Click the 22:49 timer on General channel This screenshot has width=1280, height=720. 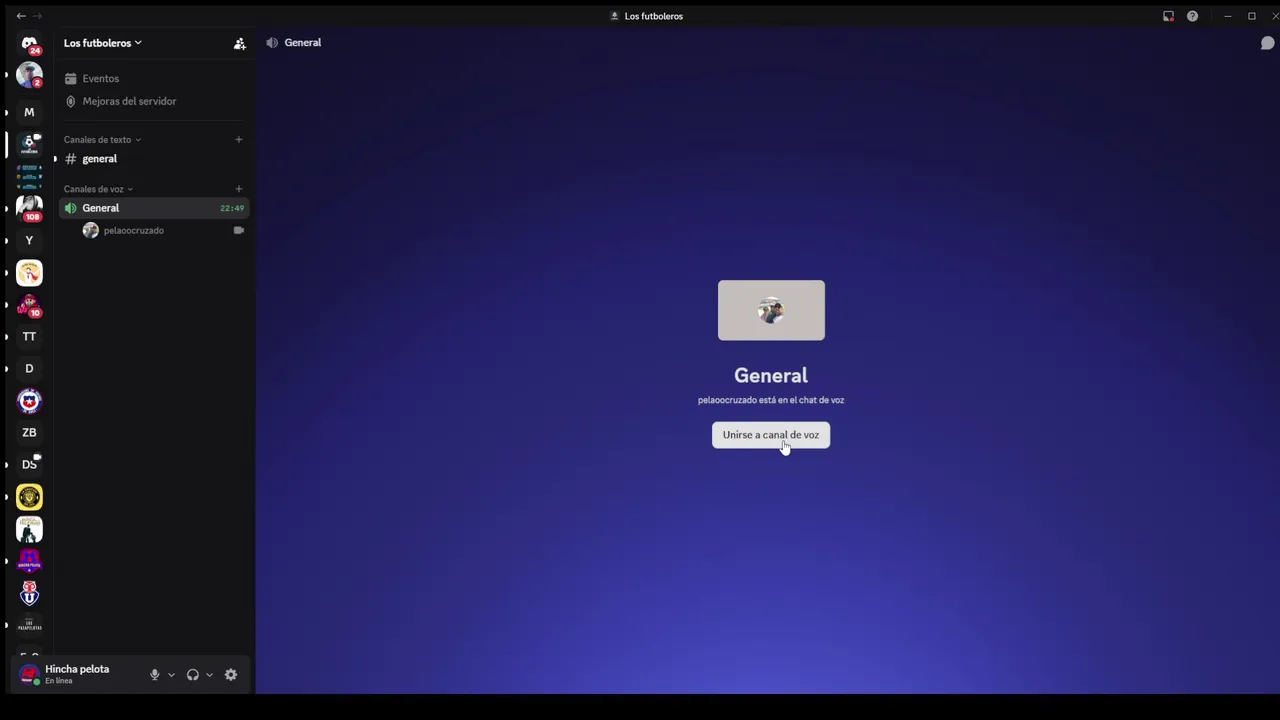tap(232, 208)
